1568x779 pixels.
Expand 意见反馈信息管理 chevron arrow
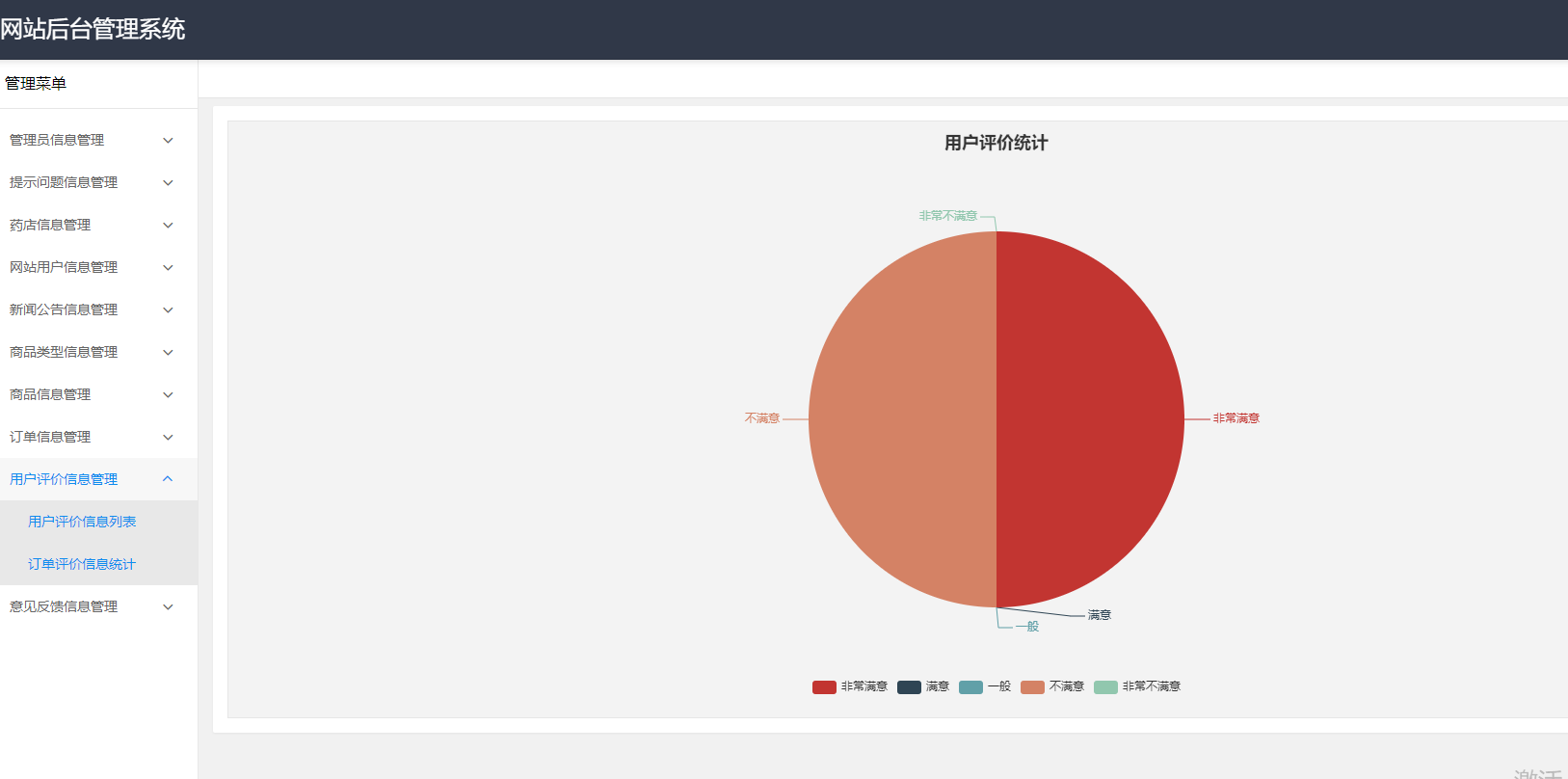(168, 606)
